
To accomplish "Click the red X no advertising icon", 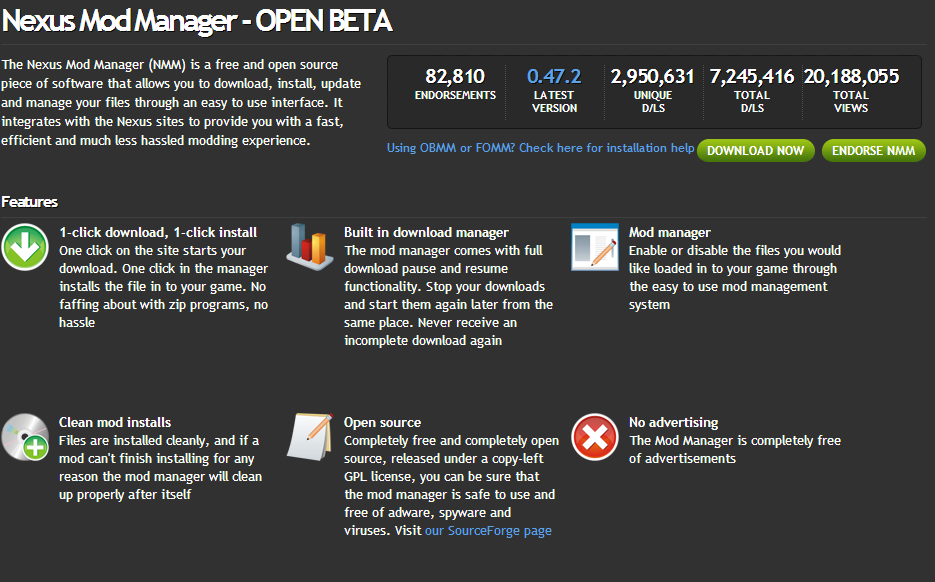I will [x=595, y=437].
